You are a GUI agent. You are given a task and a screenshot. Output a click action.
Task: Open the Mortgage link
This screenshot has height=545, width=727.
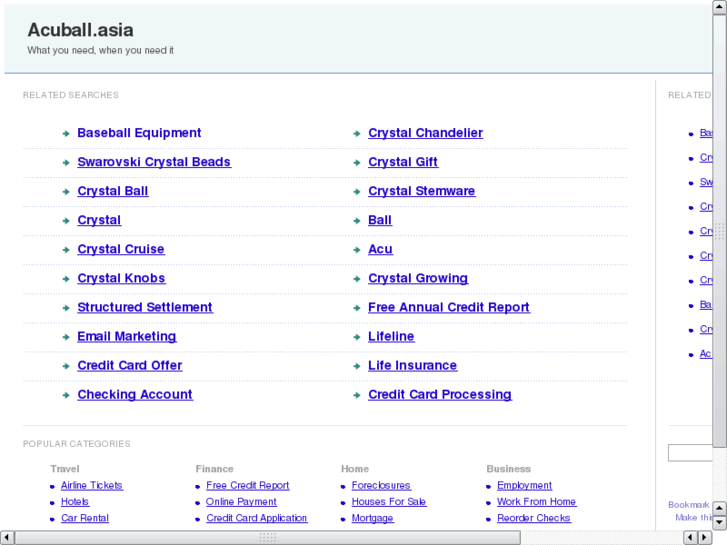(x=372, y=518)
